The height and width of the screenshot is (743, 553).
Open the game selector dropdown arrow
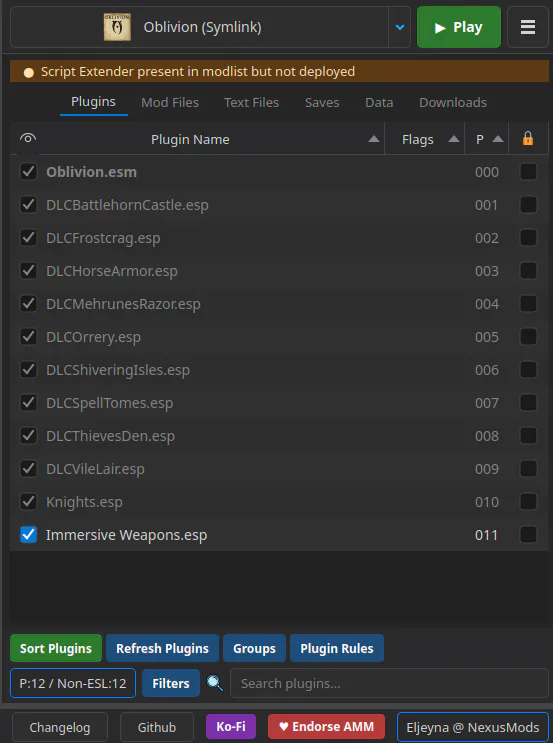tap(400, 27)
